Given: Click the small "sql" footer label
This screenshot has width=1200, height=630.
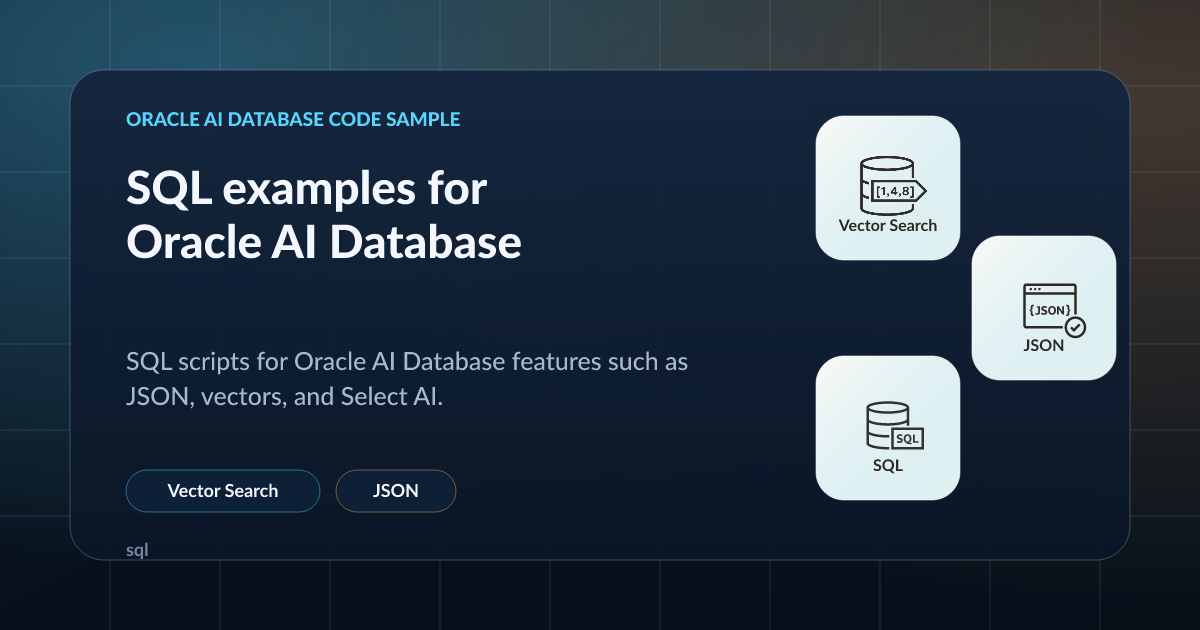Looking at the screenshot, I should click(x=137, y=550).
